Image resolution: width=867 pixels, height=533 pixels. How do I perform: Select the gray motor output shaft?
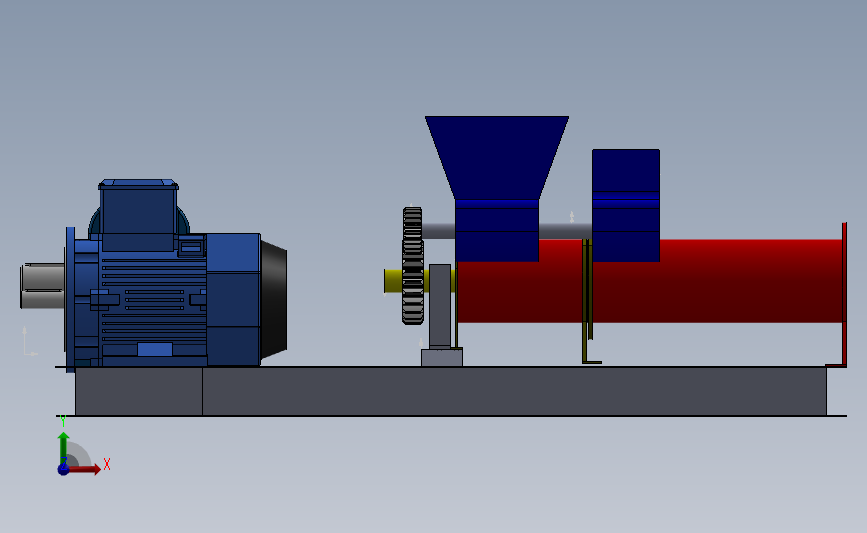43,286
